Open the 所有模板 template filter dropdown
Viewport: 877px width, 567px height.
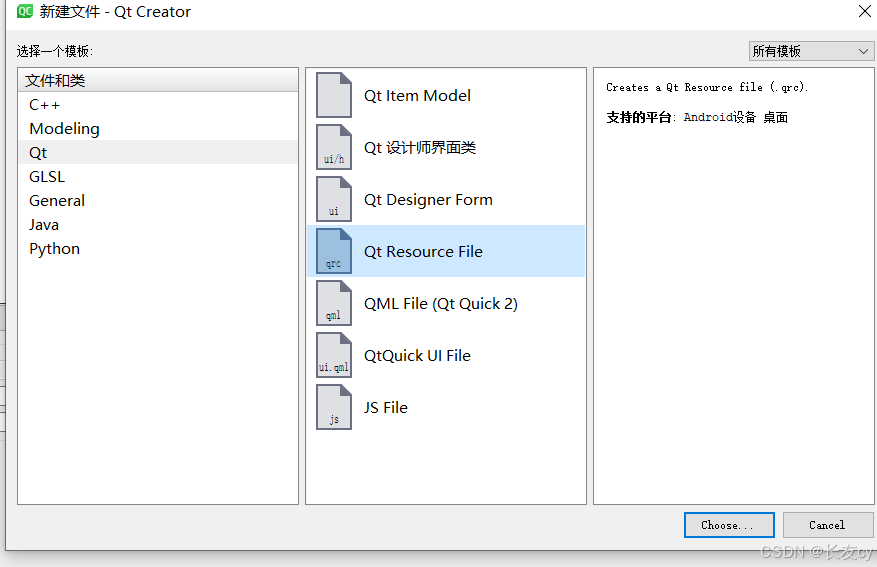point(811,51)
